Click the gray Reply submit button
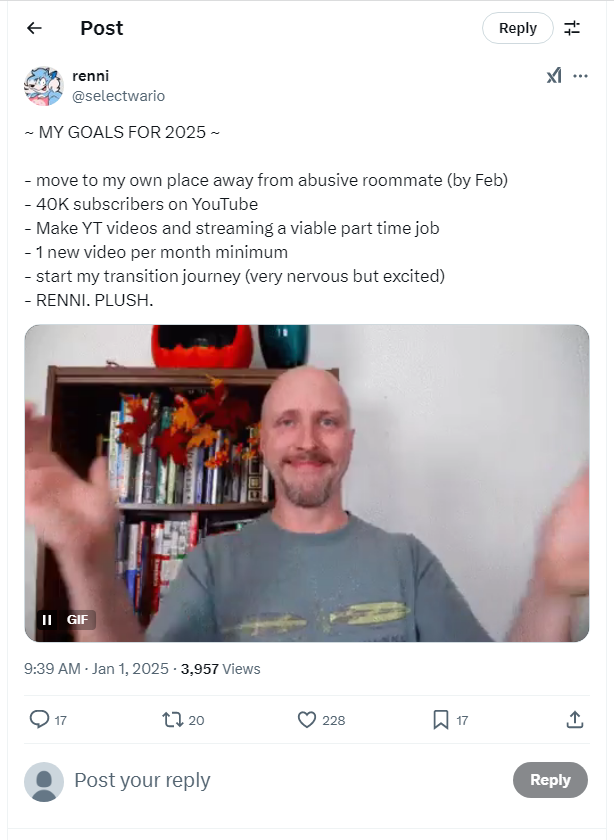Viewport: 614px width, 840px height. point(550,779)
